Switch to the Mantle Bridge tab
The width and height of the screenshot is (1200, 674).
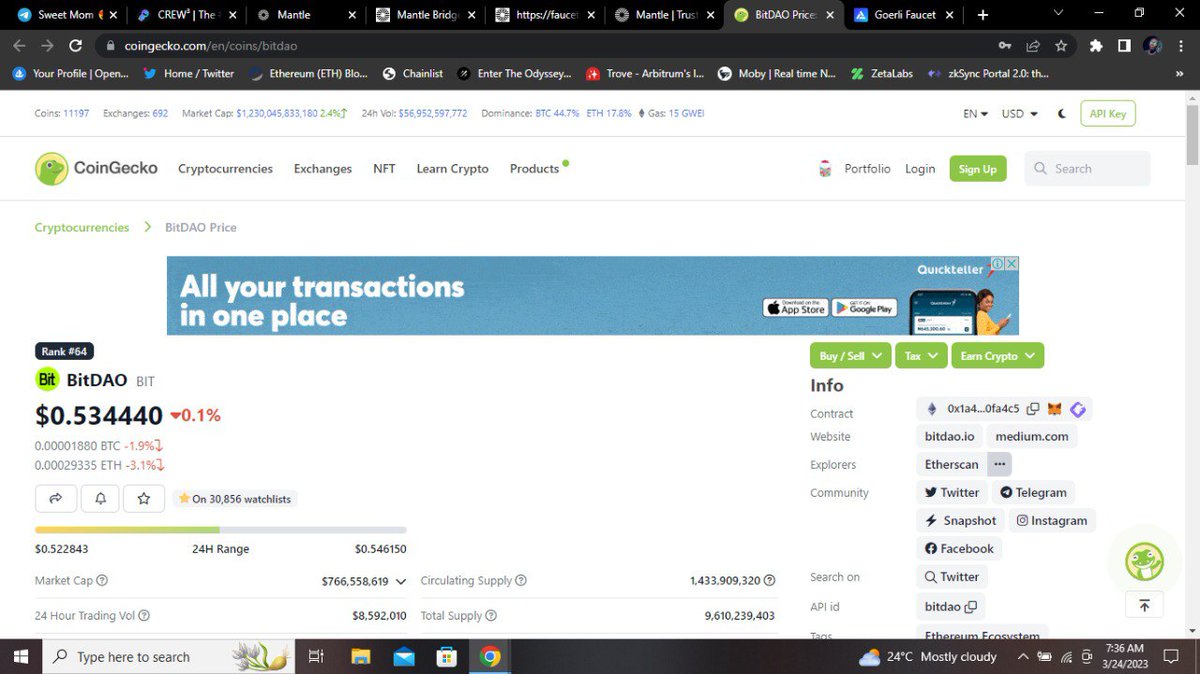pos(426,15)
